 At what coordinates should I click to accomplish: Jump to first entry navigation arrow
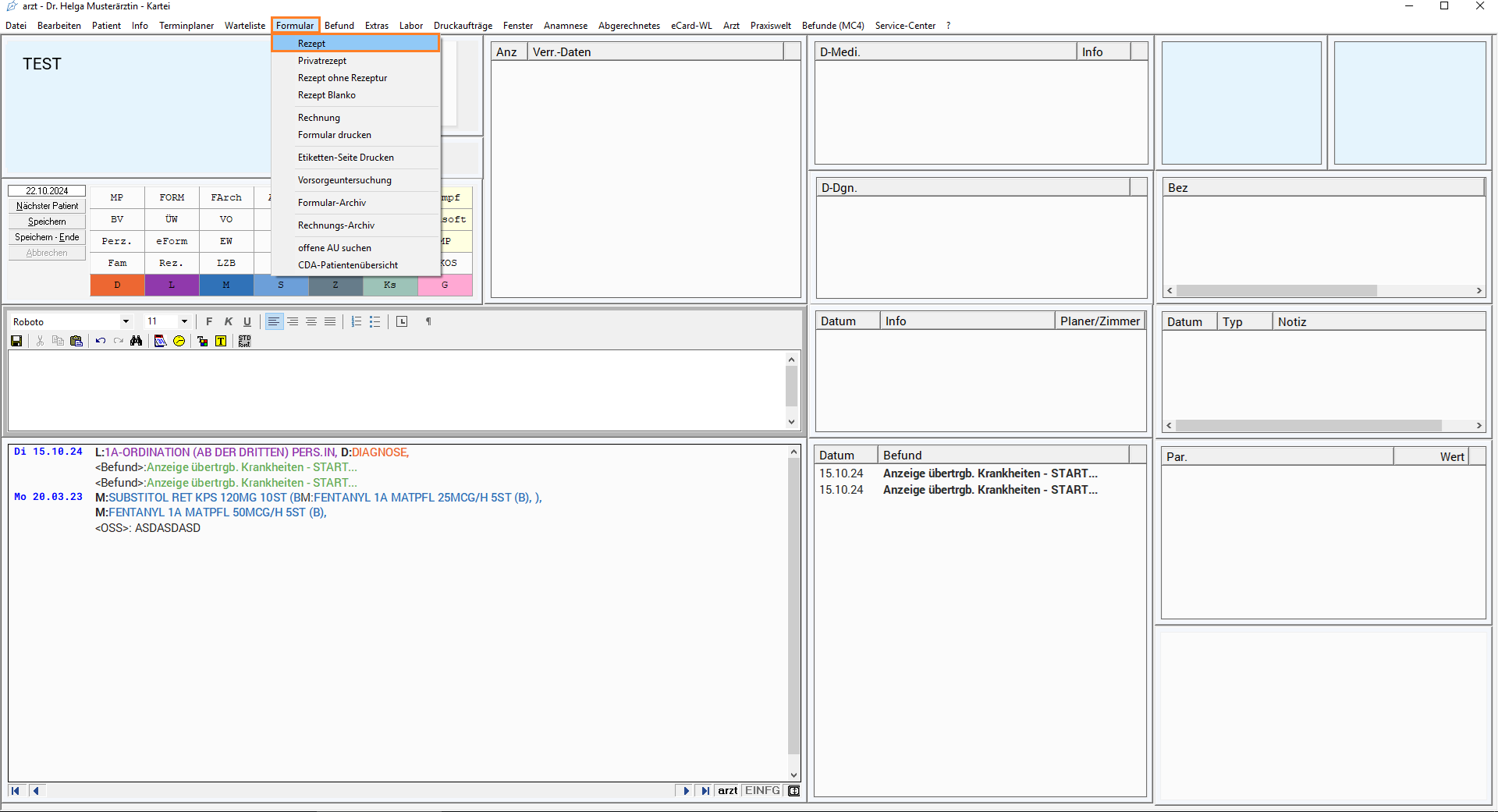click(15, 790)
